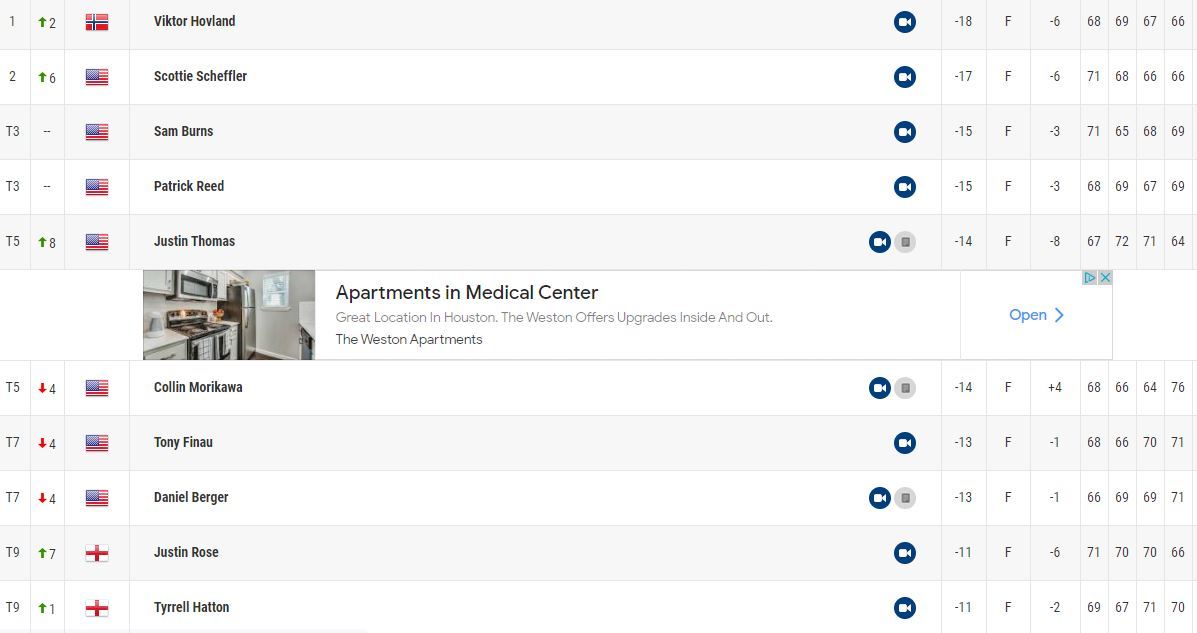Click Tony Finau's video camera icon
Screen dimensions: 1197x633
(x=904, y=443)
